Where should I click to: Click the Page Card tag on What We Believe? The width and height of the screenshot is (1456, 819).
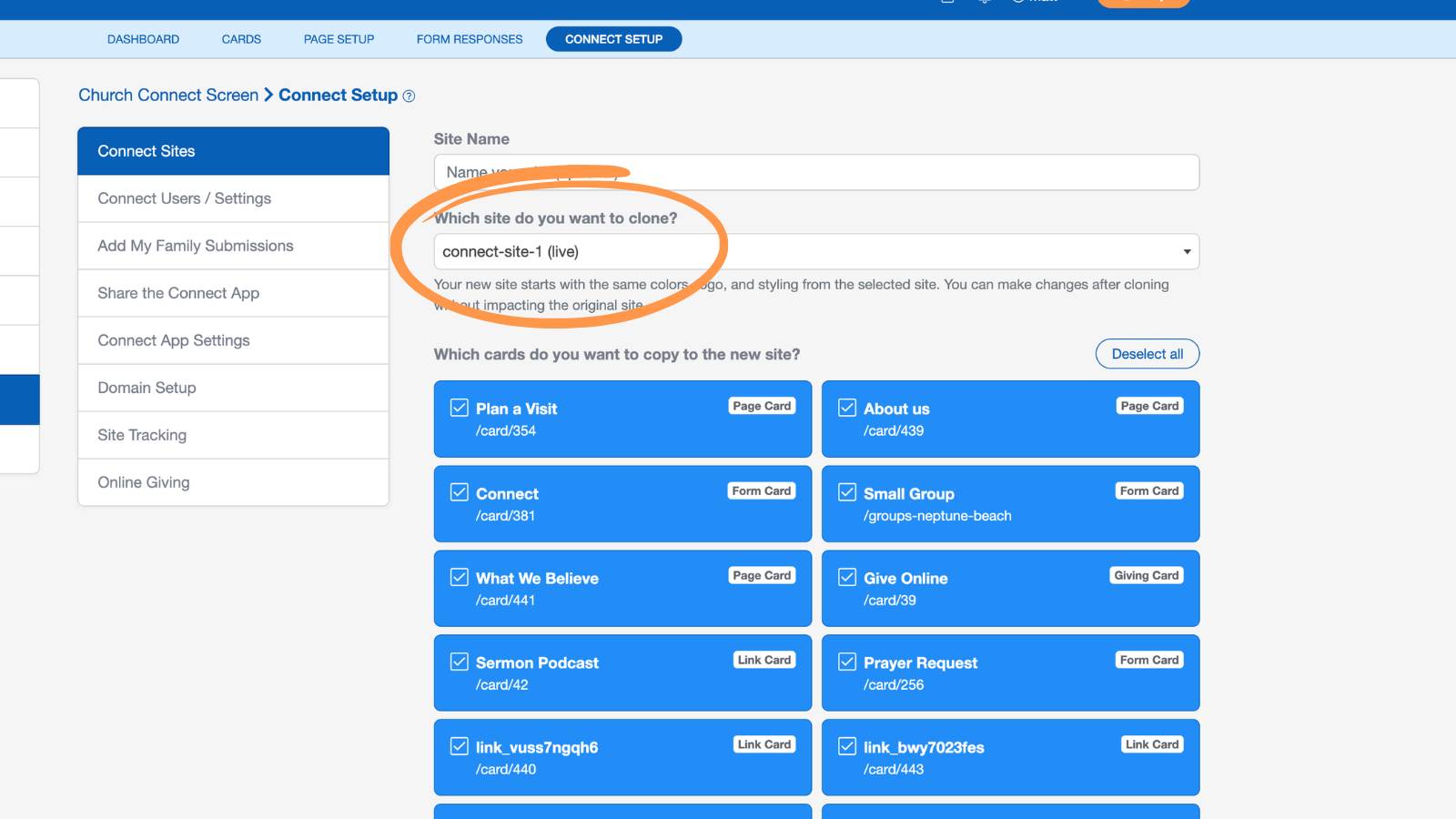tap(762, 575)
